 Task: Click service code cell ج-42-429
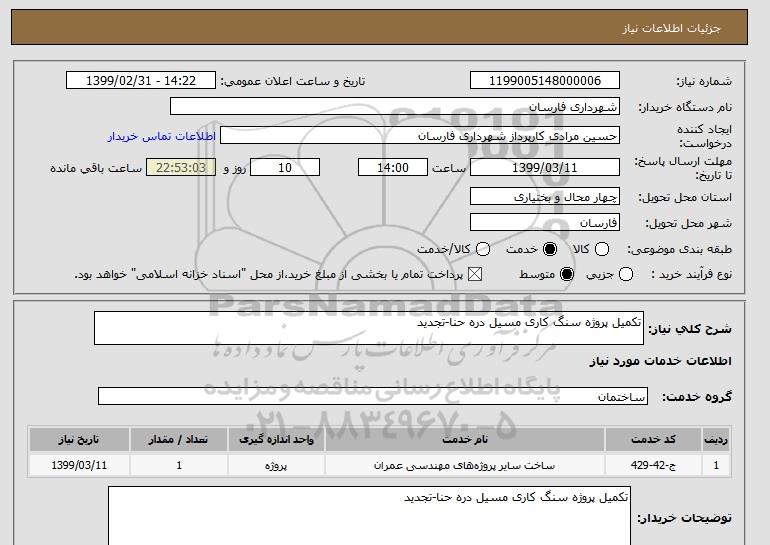coord(653,465)
